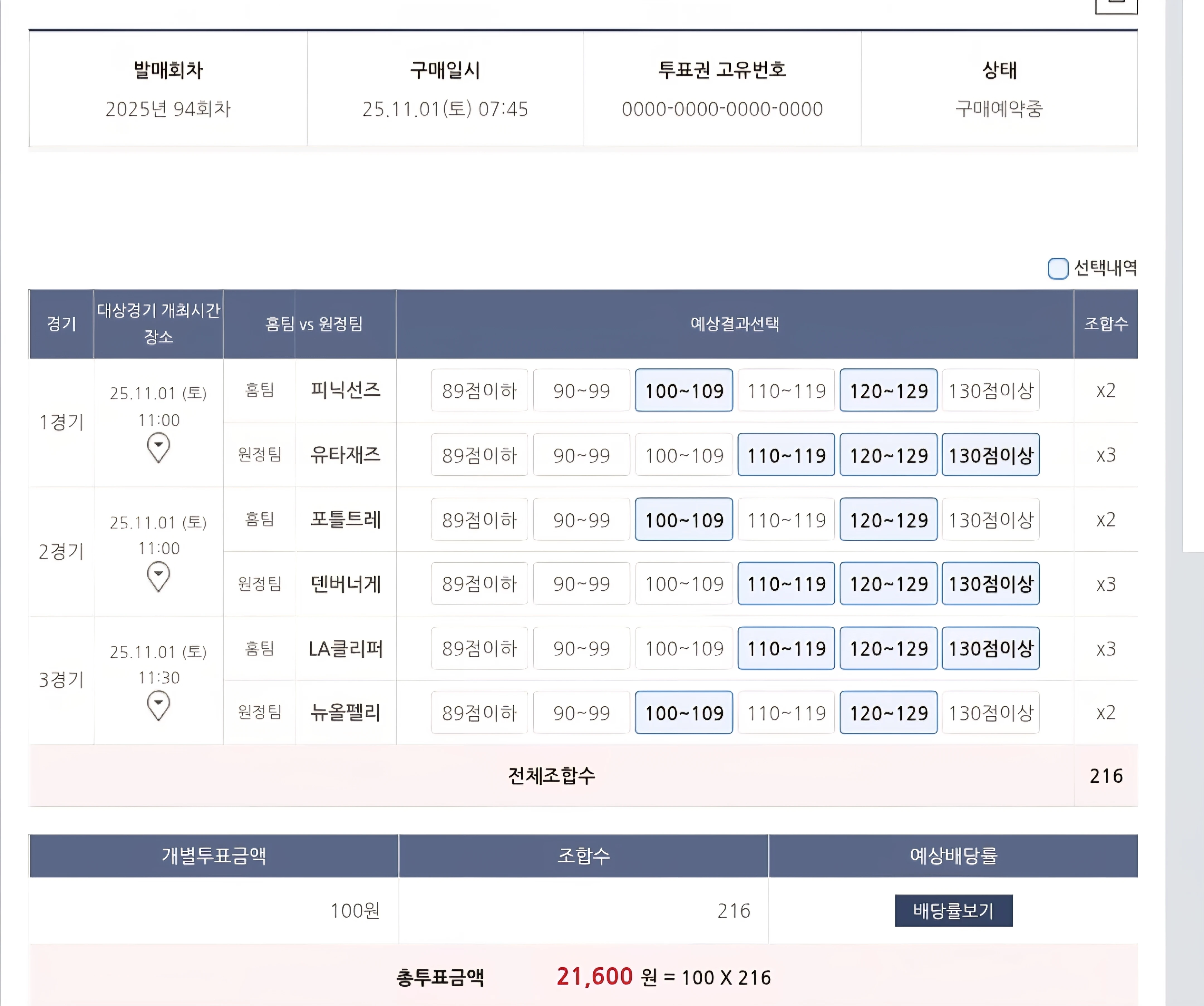Toggle 120~129 for 덴버너게 away team
The height and width of the screenshot is (1006, 1204).
(888, 584)
